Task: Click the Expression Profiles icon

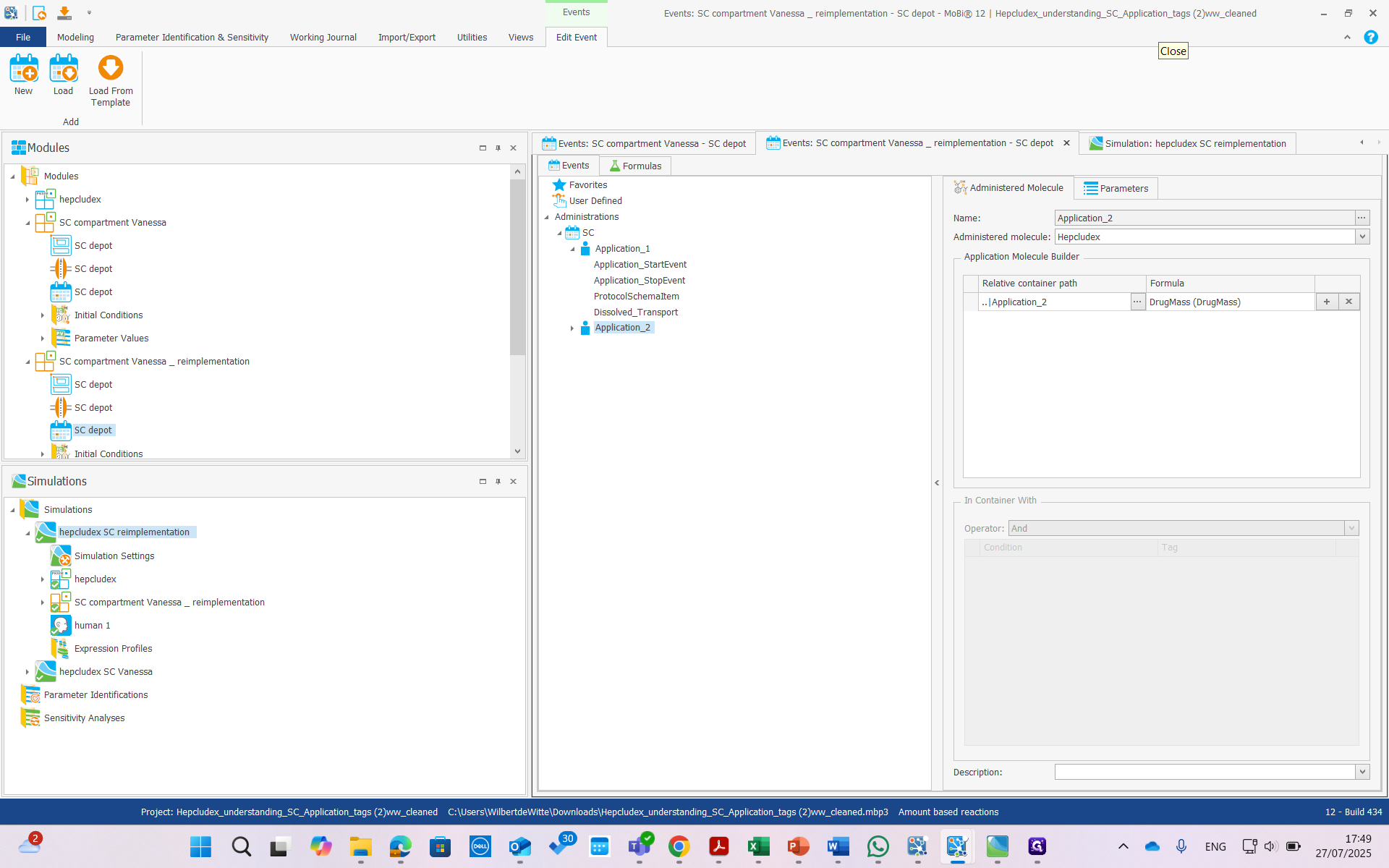Action: click(61, 648)
